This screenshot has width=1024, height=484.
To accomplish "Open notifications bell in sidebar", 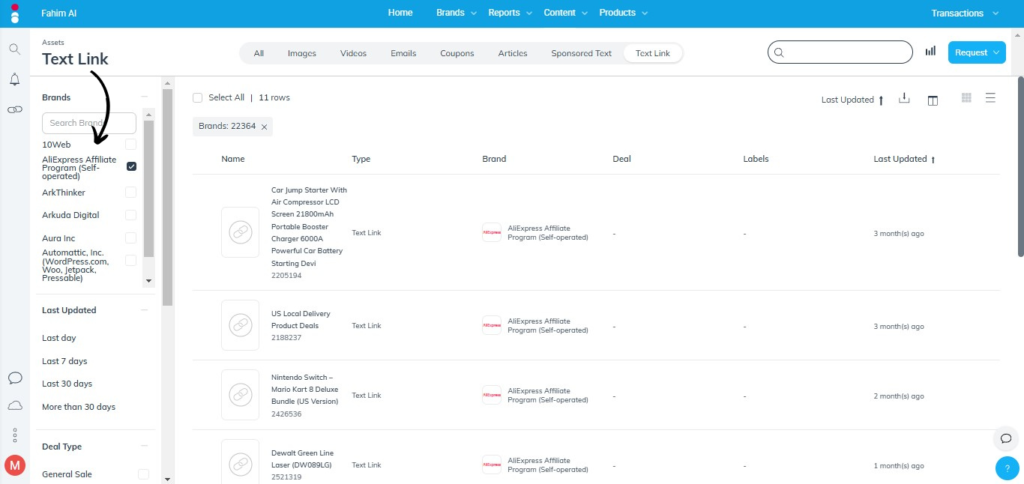I will point(14,79).
